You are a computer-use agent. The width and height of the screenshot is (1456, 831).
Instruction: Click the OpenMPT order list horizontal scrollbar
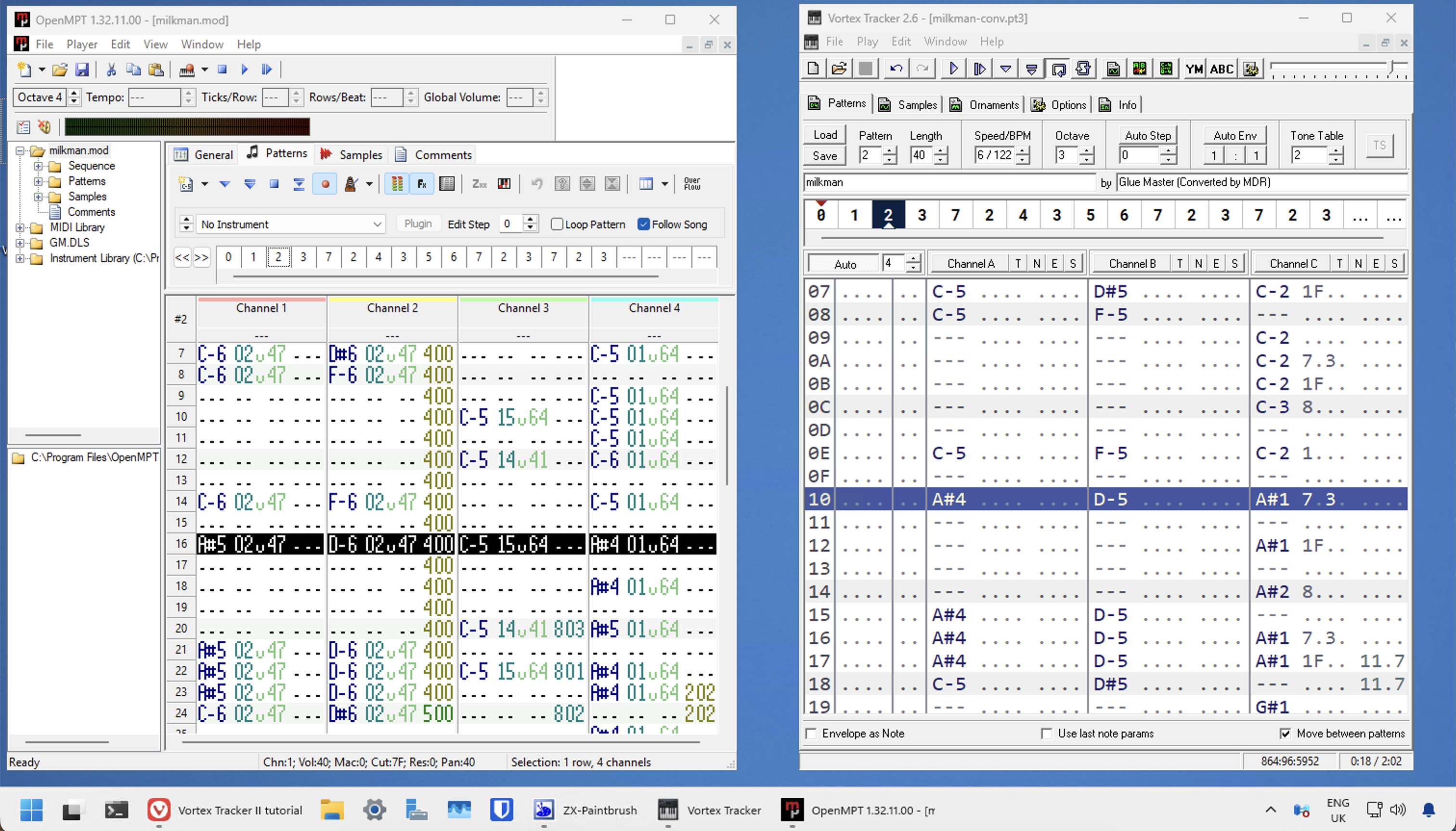click(446, 276)
